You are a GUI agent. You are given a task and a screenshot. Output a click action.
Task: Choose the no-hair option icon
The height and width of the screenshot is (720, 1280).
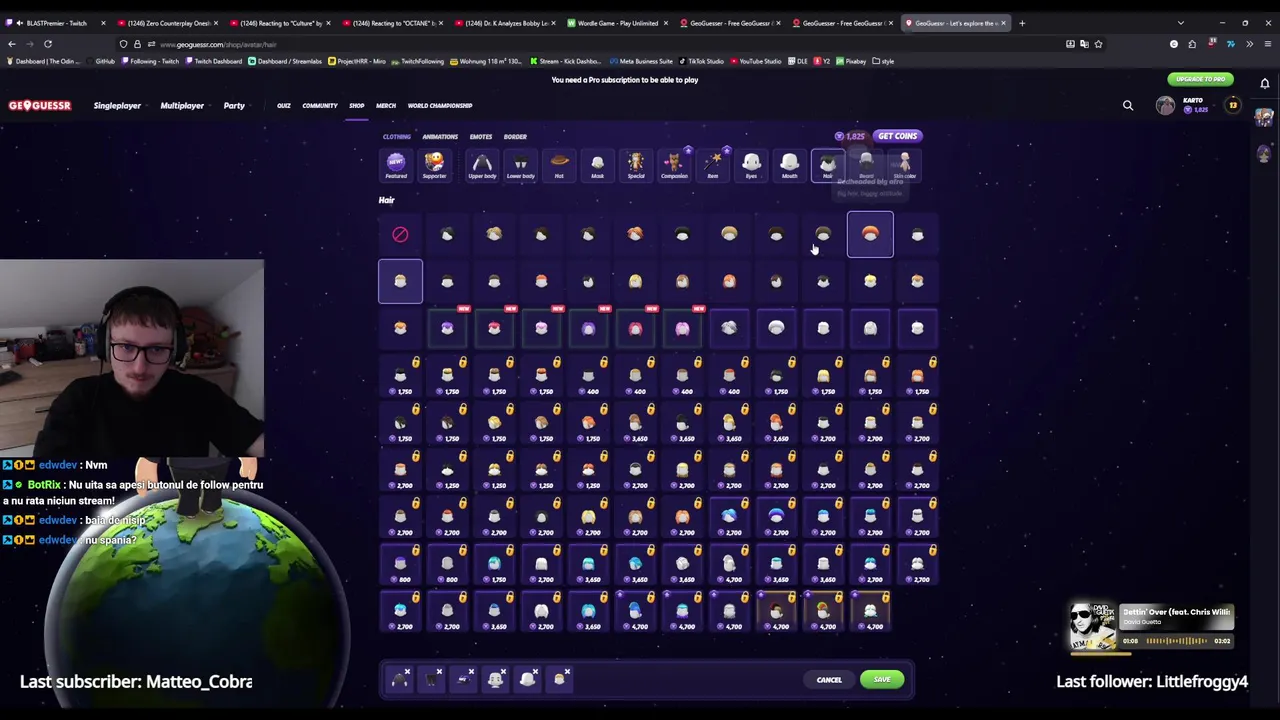(400, 234)
